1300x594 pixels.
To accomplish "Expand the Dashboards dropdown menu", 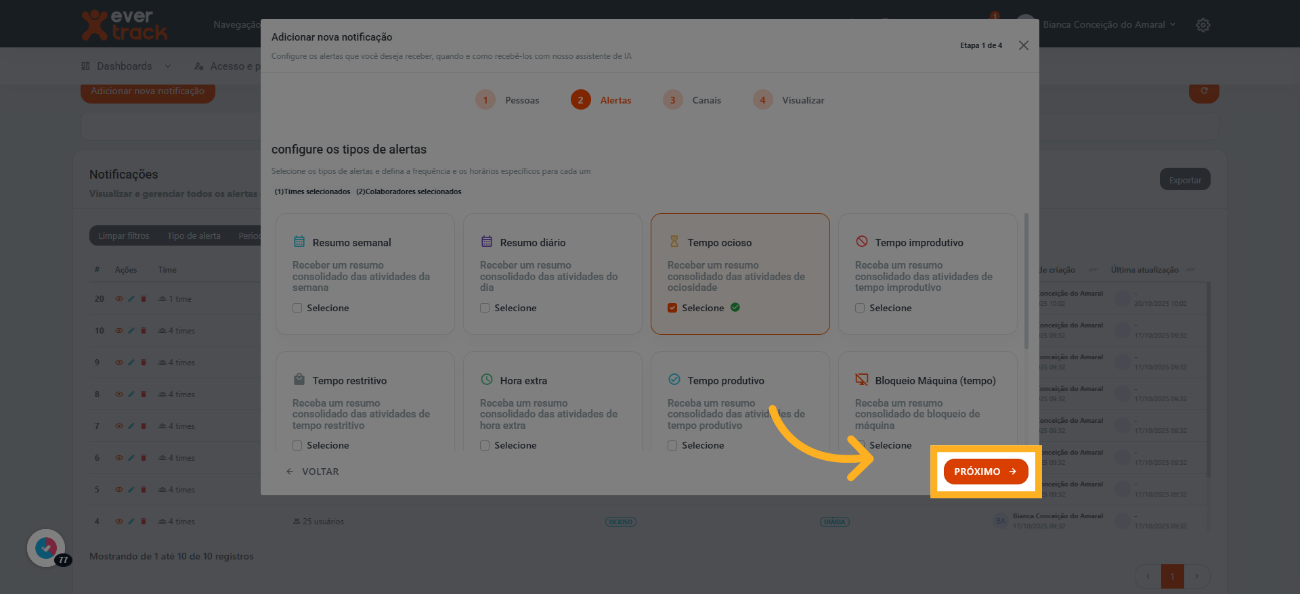I will (x=125, y=66).
